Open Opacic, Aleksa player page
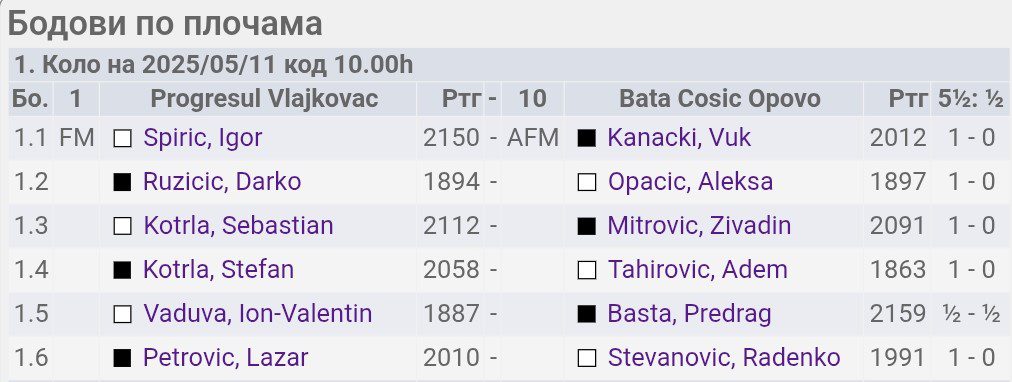The image size is (1012, 382). pos(690,182)
